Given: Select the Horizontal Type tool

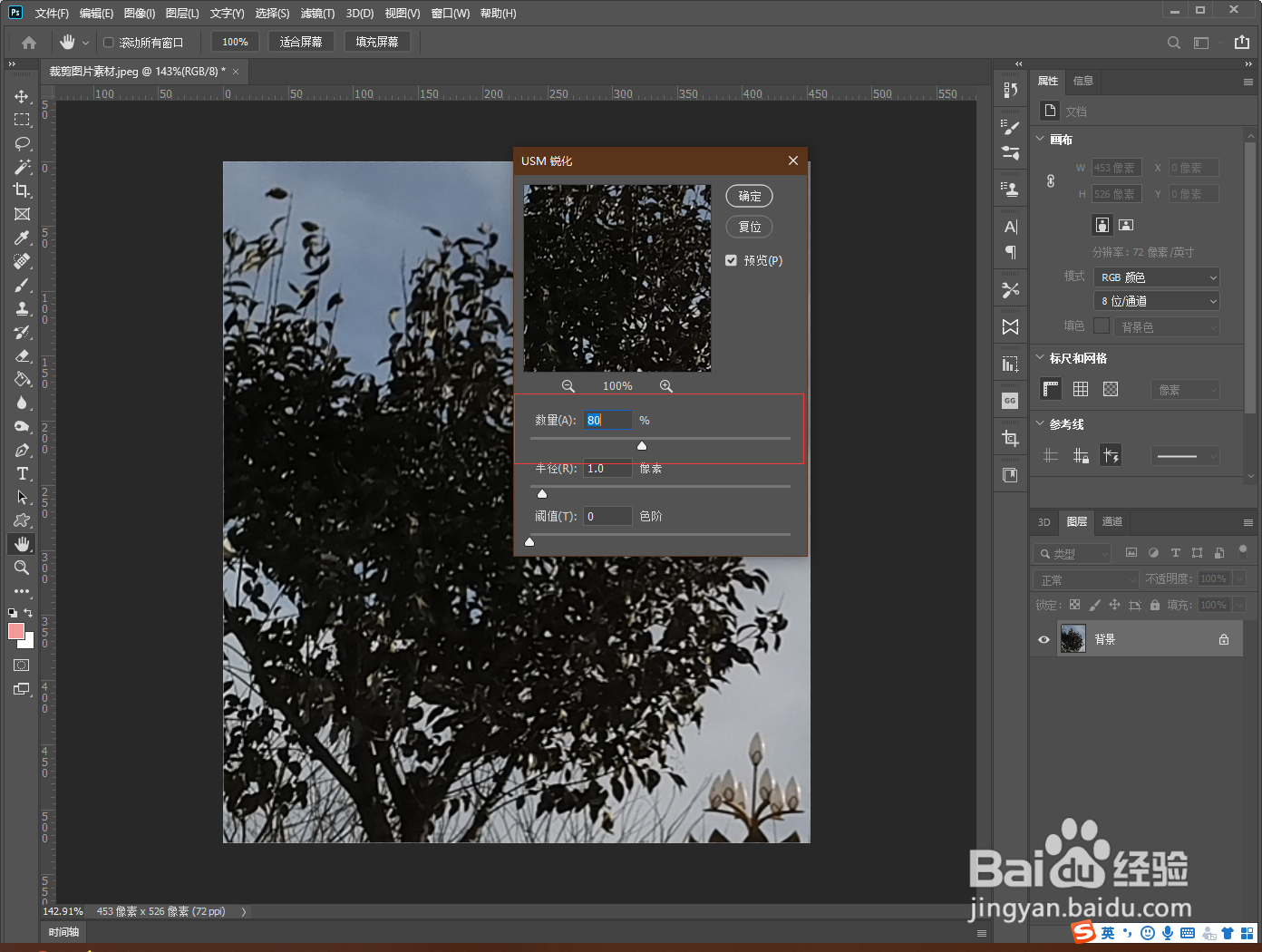Looking at the screenshot, I should pyautogui.click(x=22, y=473).
